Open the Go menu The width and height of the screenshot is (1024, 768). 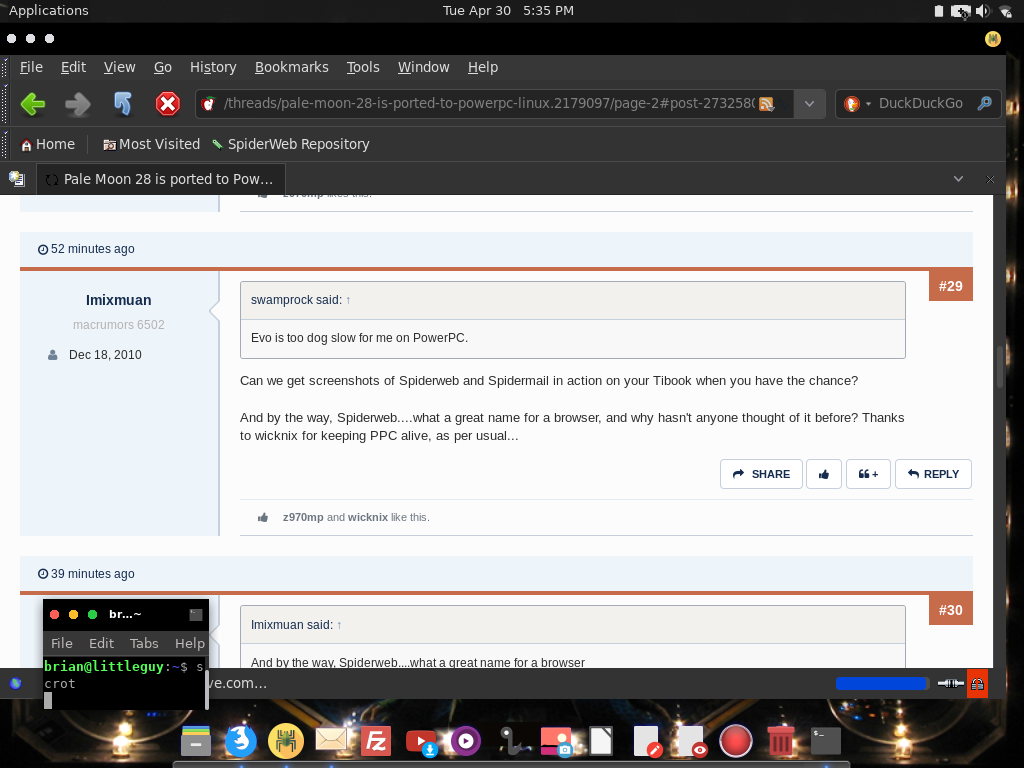tap(163, 67)
